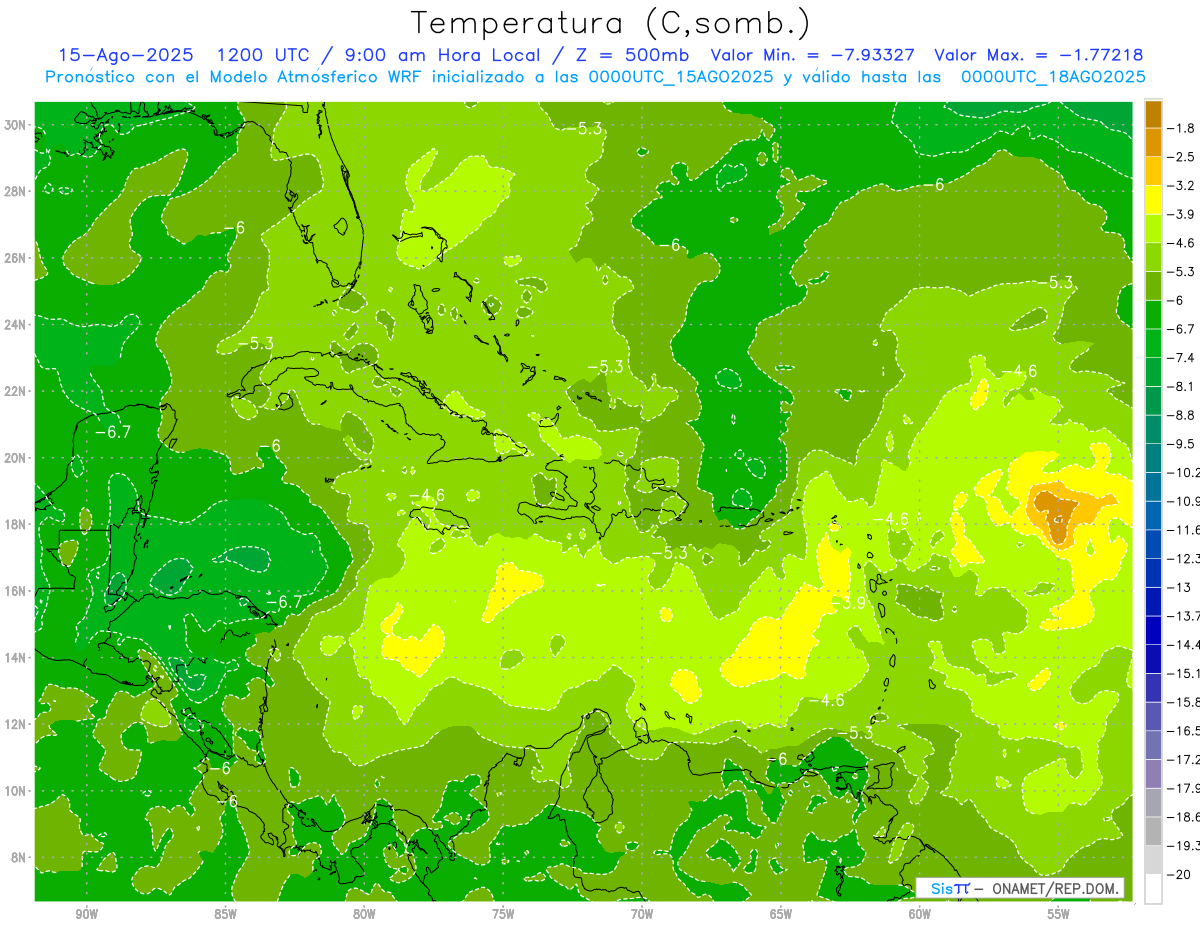Click the white bottom legend swatch below -20
The height and width of the screenshot is (927, 1200).
click(x=1153, y=889)
